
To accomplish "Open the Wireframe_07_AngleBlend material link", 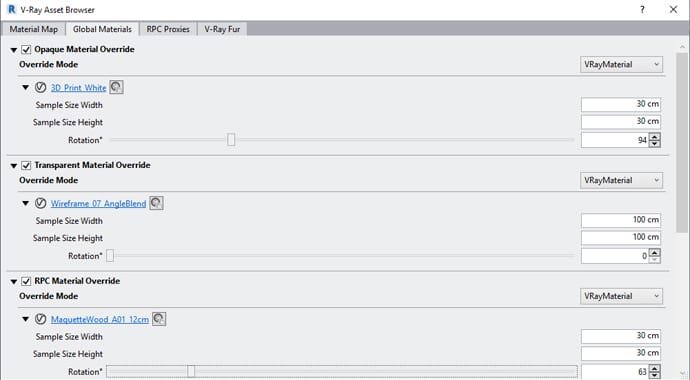I will click(x=98, y=203).
